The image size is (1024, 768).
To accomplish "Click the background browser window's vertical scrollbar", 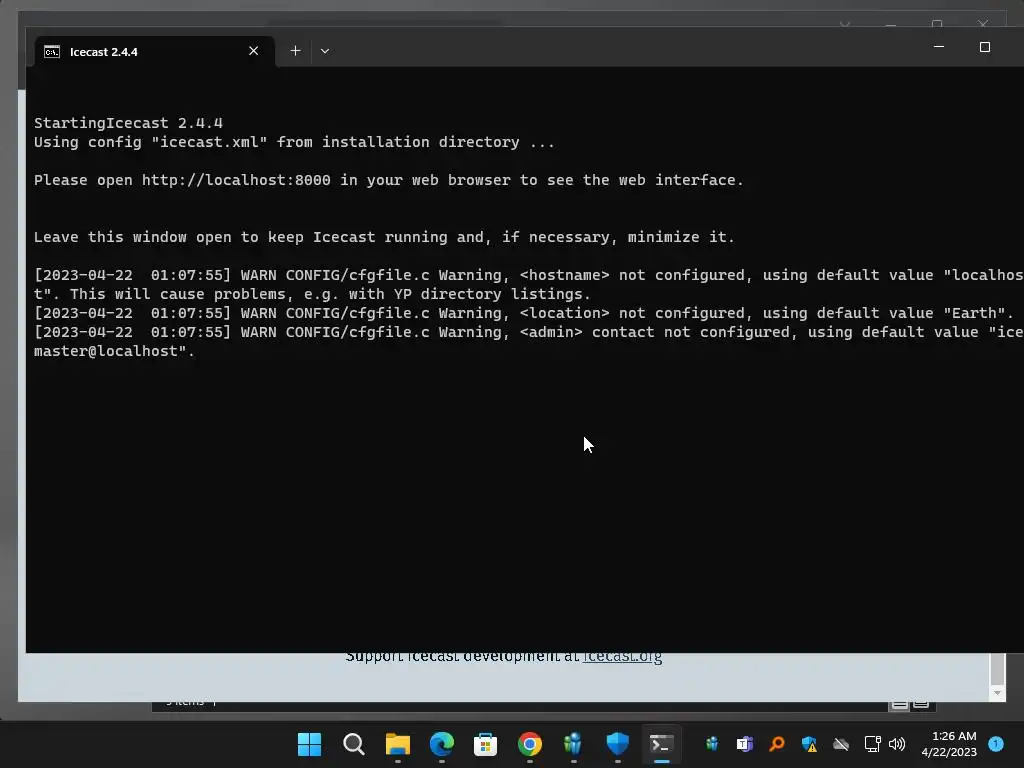I will [x=997, y=668].
